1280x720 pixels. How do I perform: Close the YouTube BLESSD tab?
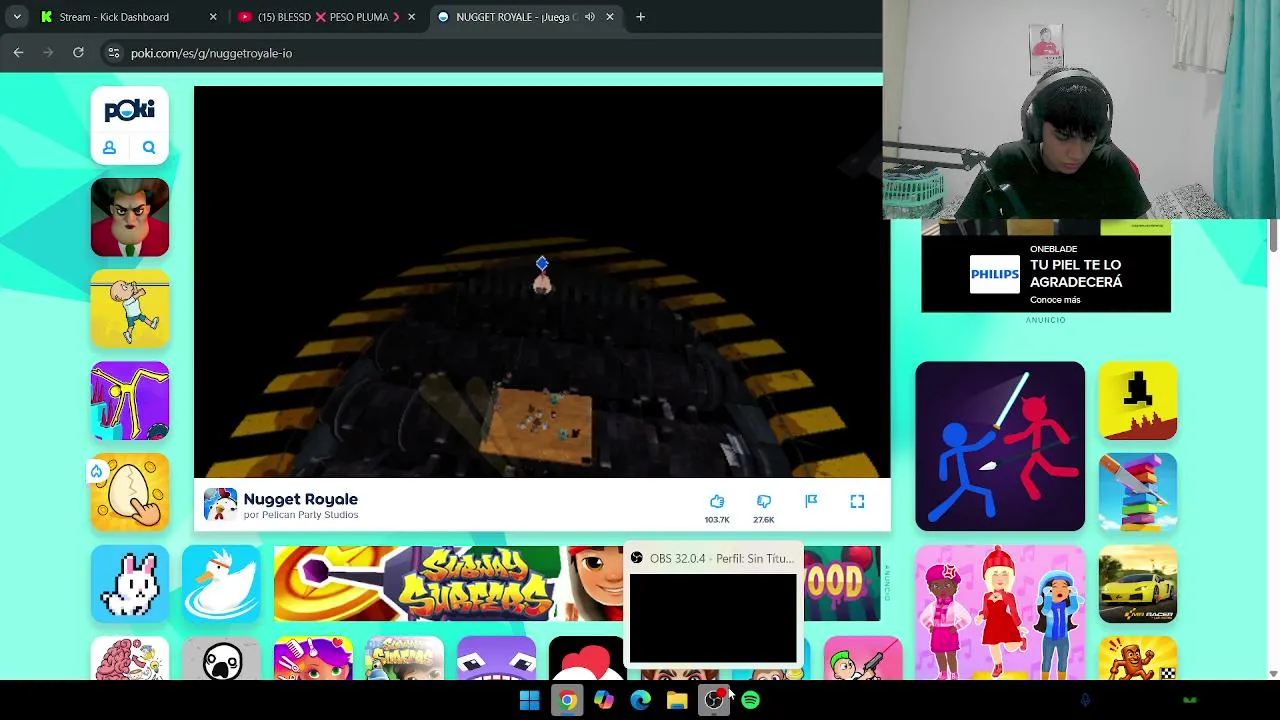tap(411, 17)
